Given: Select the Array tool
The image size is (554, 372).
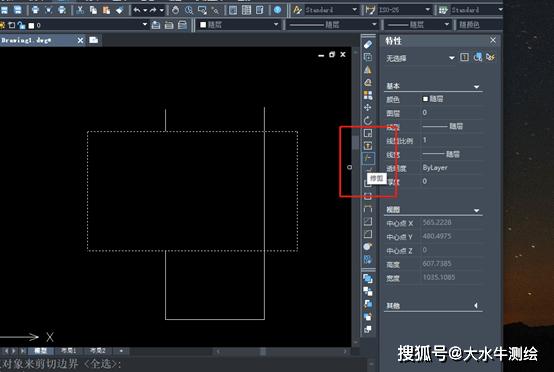Looking at the screenshot, I should point(368,95).
